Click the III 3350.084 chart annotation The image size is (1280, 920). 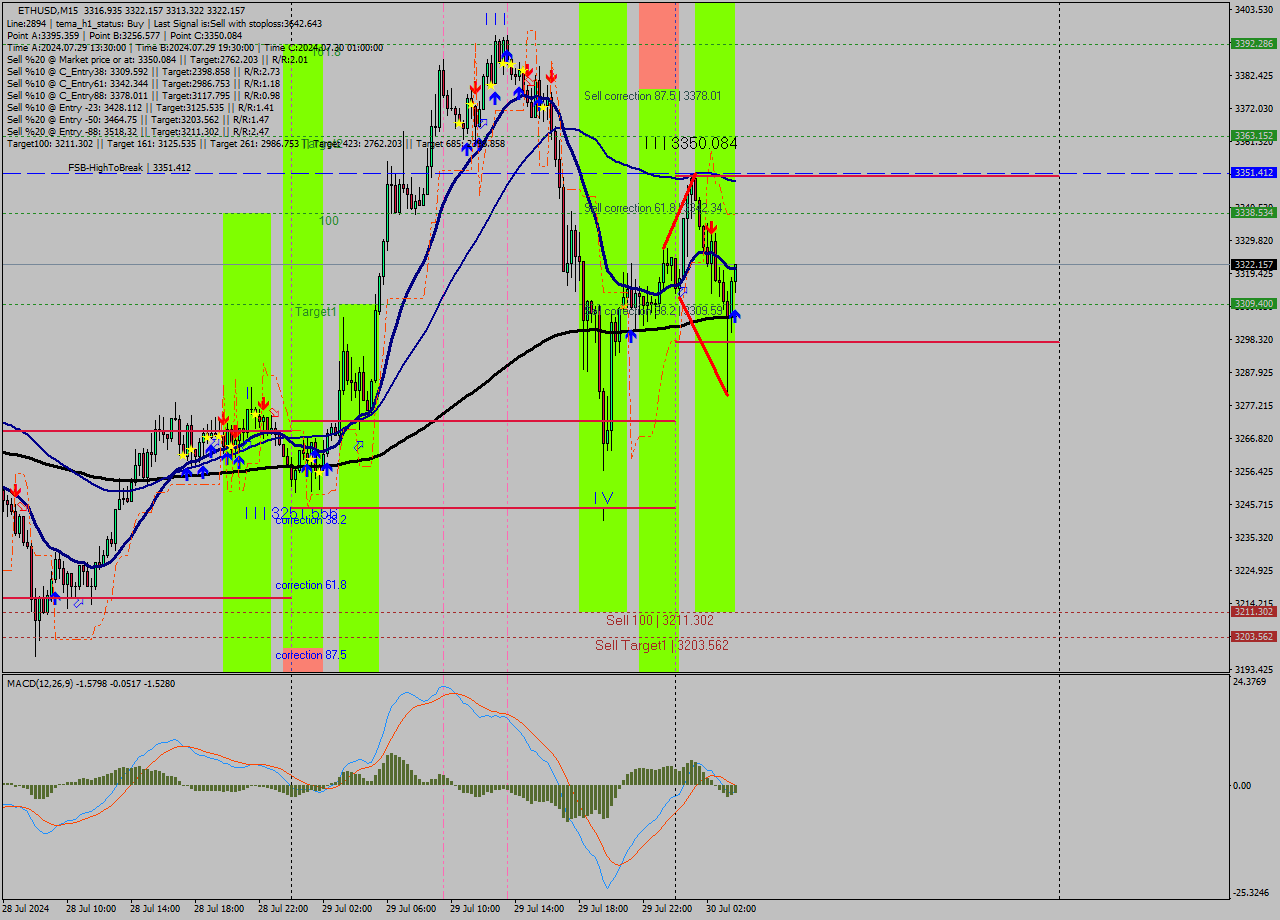(x=690, y=143)
